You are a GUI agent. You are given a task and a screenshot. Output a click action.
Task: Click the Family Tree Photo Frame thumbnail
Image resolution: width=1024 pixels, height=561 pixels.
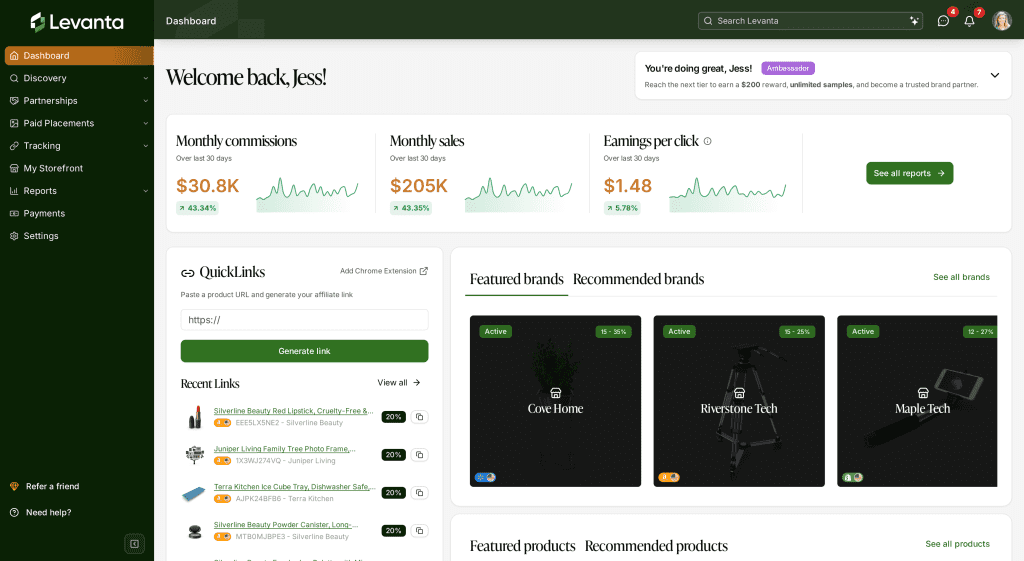[x=195, y=455]
